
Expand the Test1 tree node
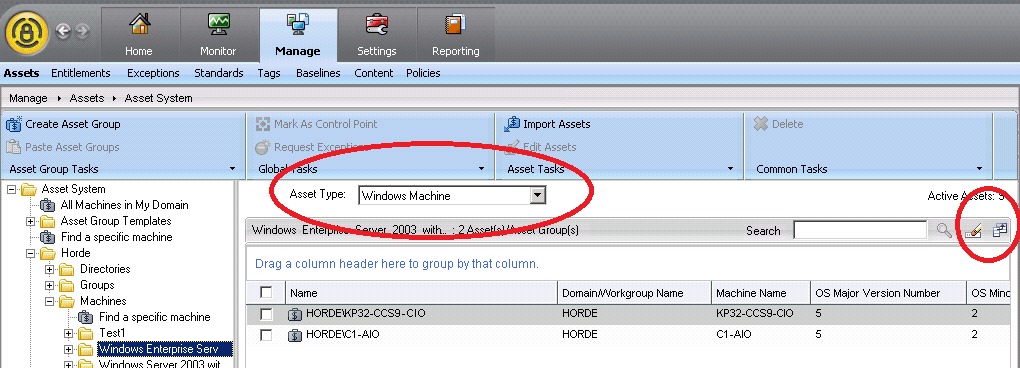coord(69,334)
